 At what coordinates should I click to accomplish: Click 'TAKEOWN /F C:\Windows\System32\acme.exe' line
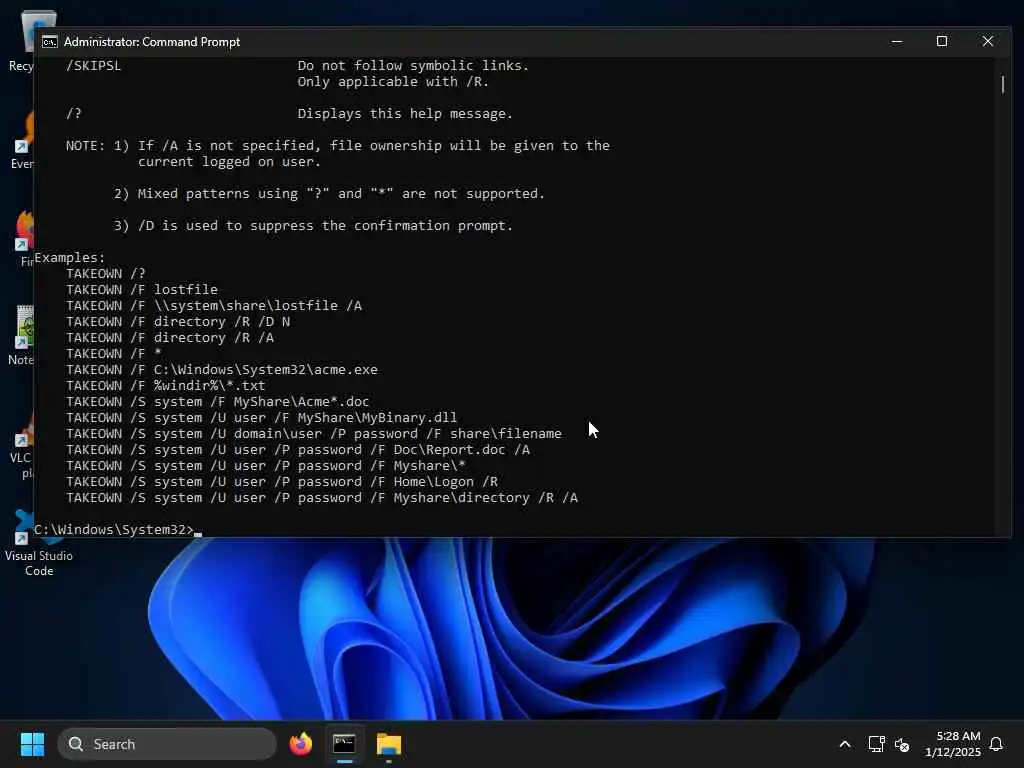click(222, 370)
